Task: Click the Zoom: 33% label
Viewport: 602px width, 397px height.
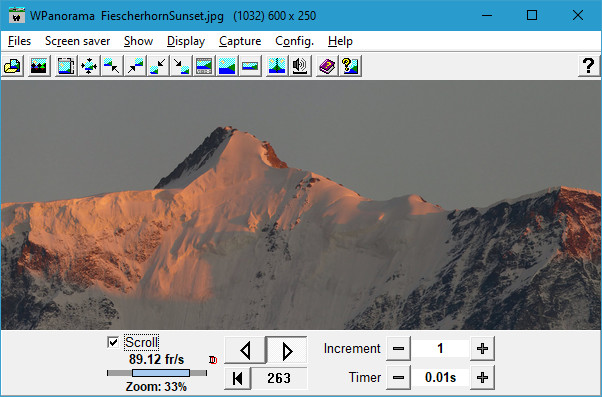Action: (x=156, y=386)
